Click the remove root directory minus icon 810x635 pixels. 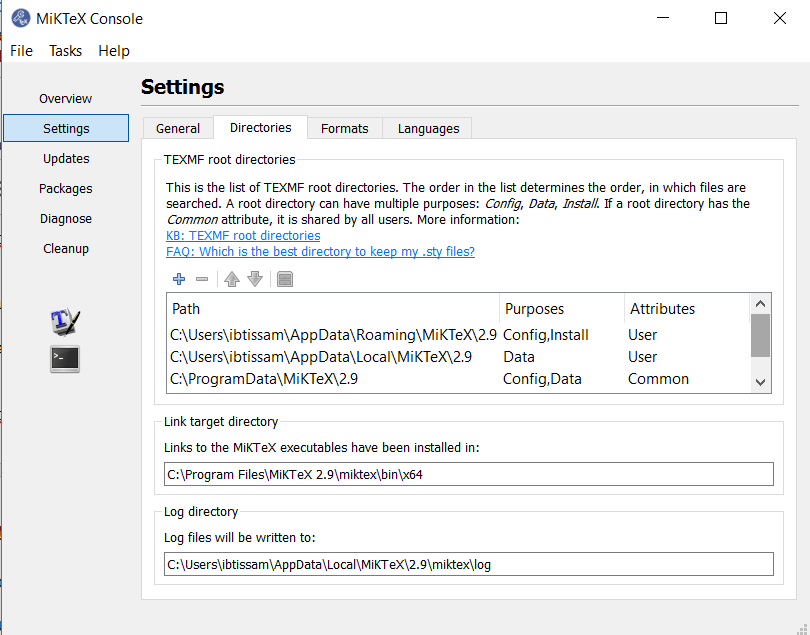(202, 279)
